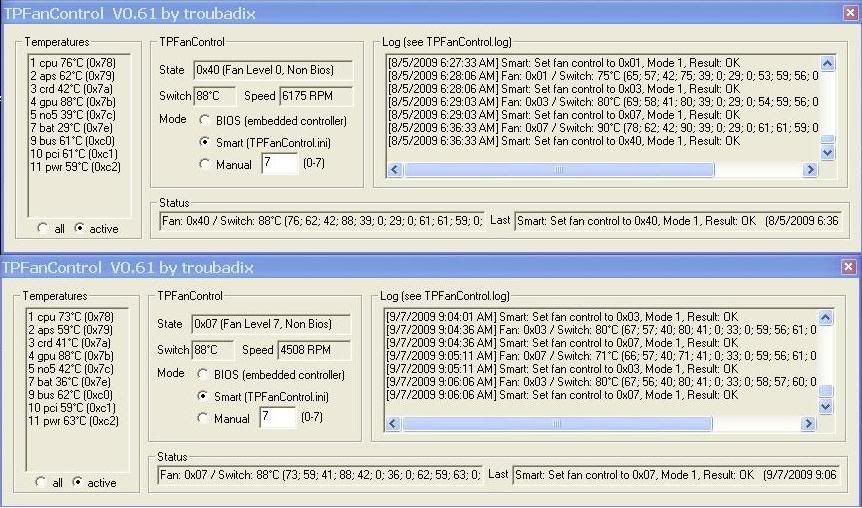Click the Last status field in top window
Image resolution: width=862 pixels, height=508 pixels.
676,221
